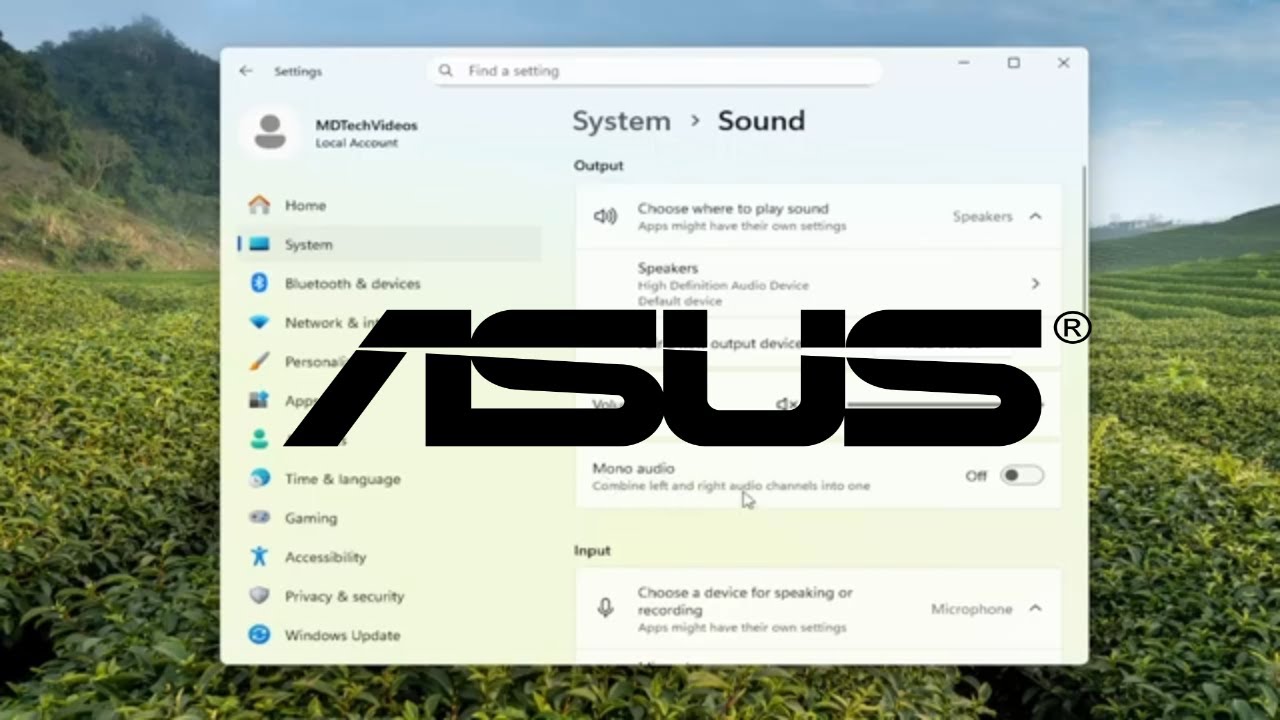Click the Local Account text

[x=356, y=143]
